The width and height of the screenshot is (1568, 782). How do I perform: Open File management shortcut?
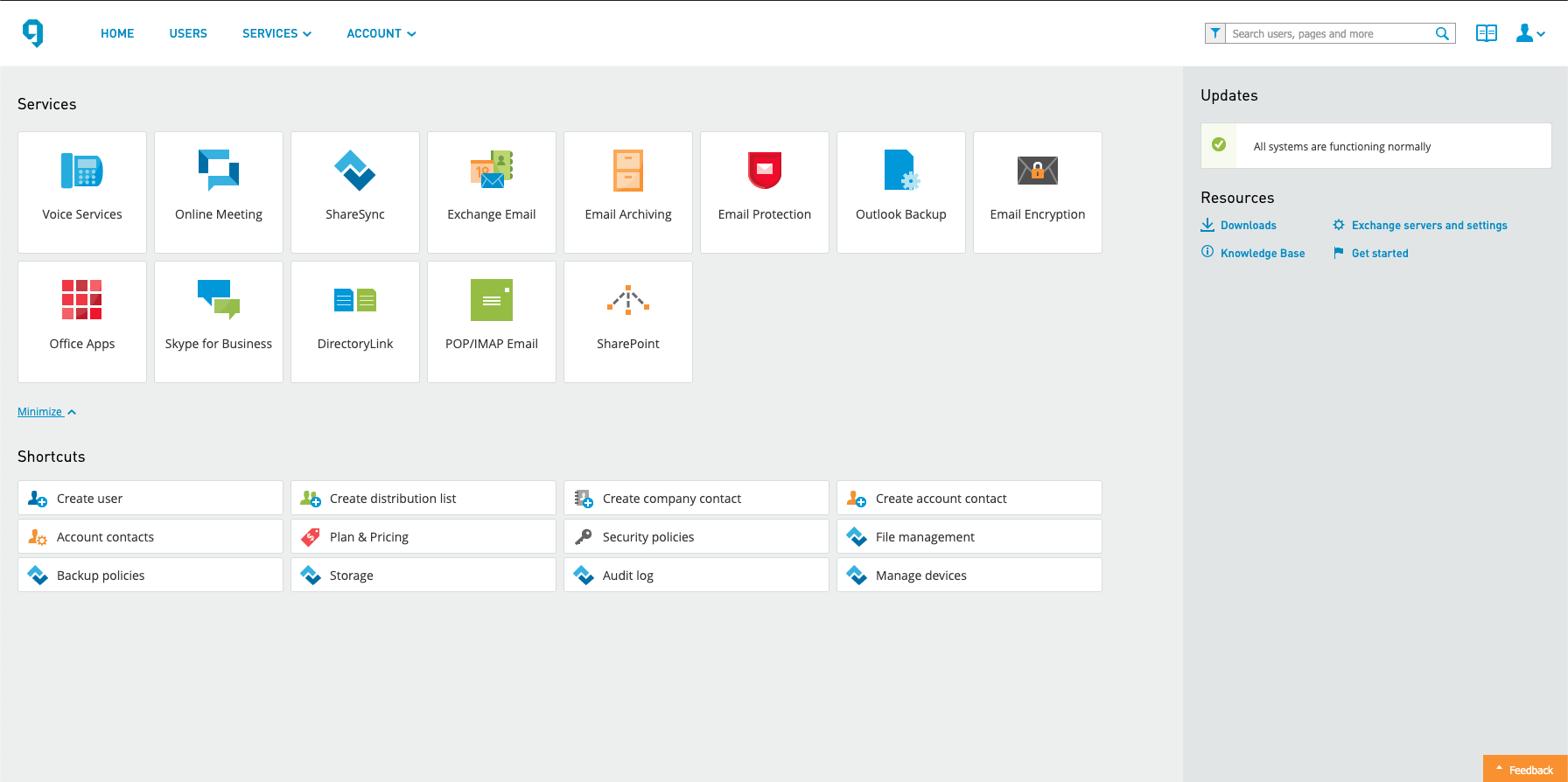click(x=969, y=536)
